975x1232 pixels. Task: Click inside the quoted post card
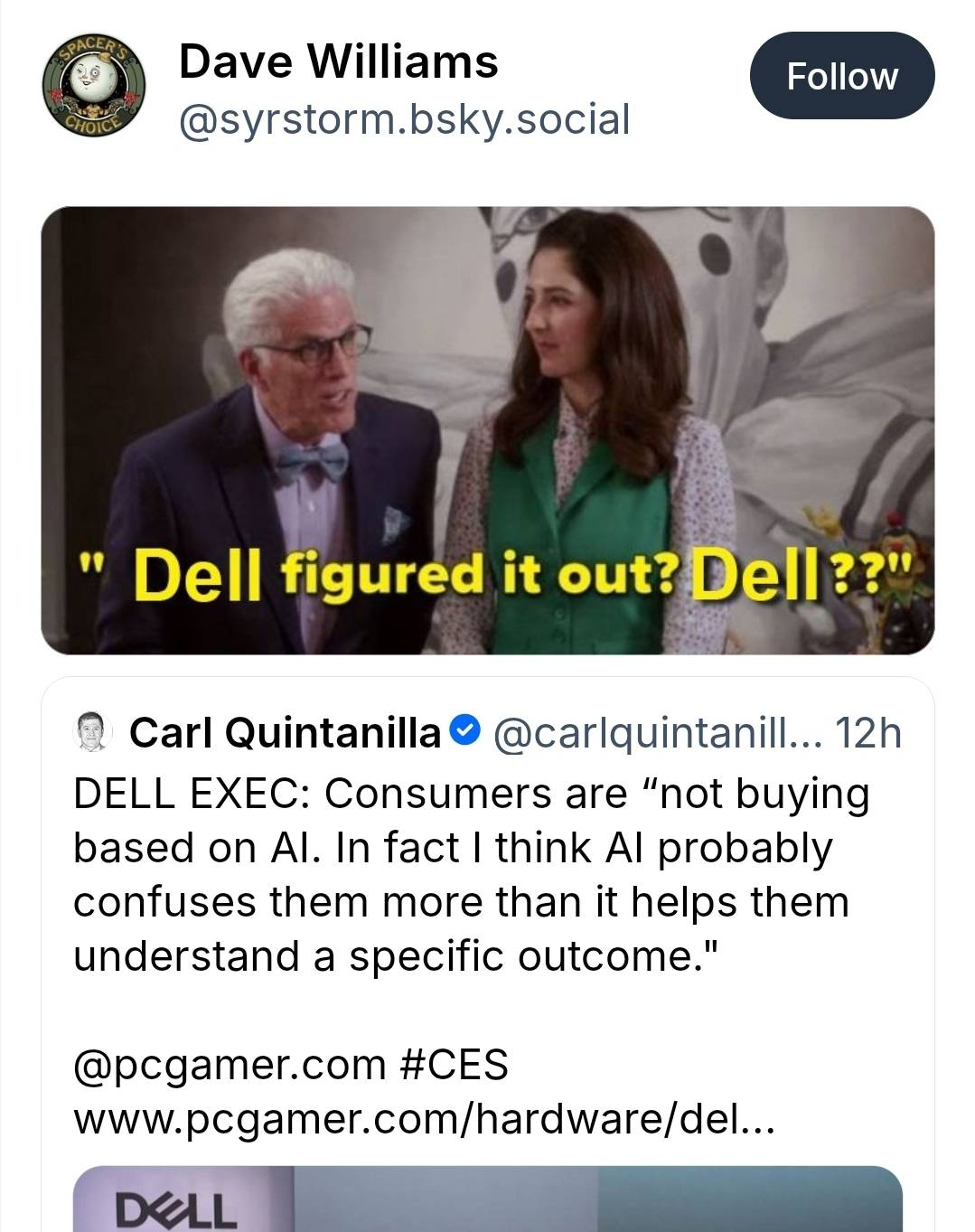click(488, 994)
